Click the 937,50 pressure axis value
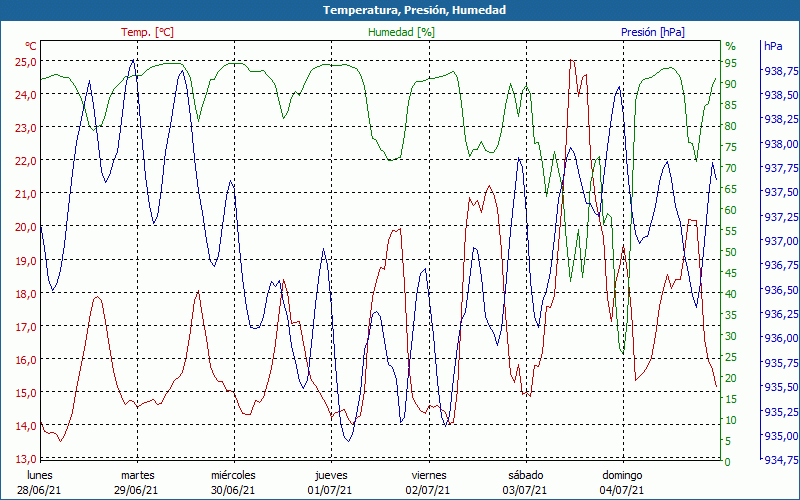This screenshot has height=500, width=800. pyautogui.click(x=781, y=192)
